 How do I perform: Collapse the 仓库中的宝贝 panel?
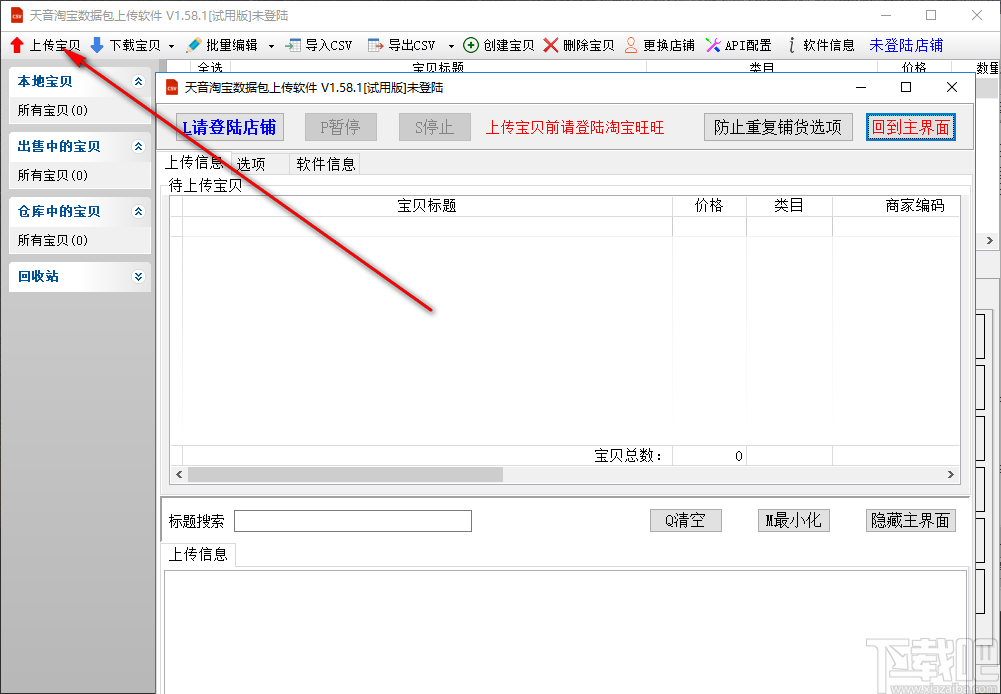138,212
